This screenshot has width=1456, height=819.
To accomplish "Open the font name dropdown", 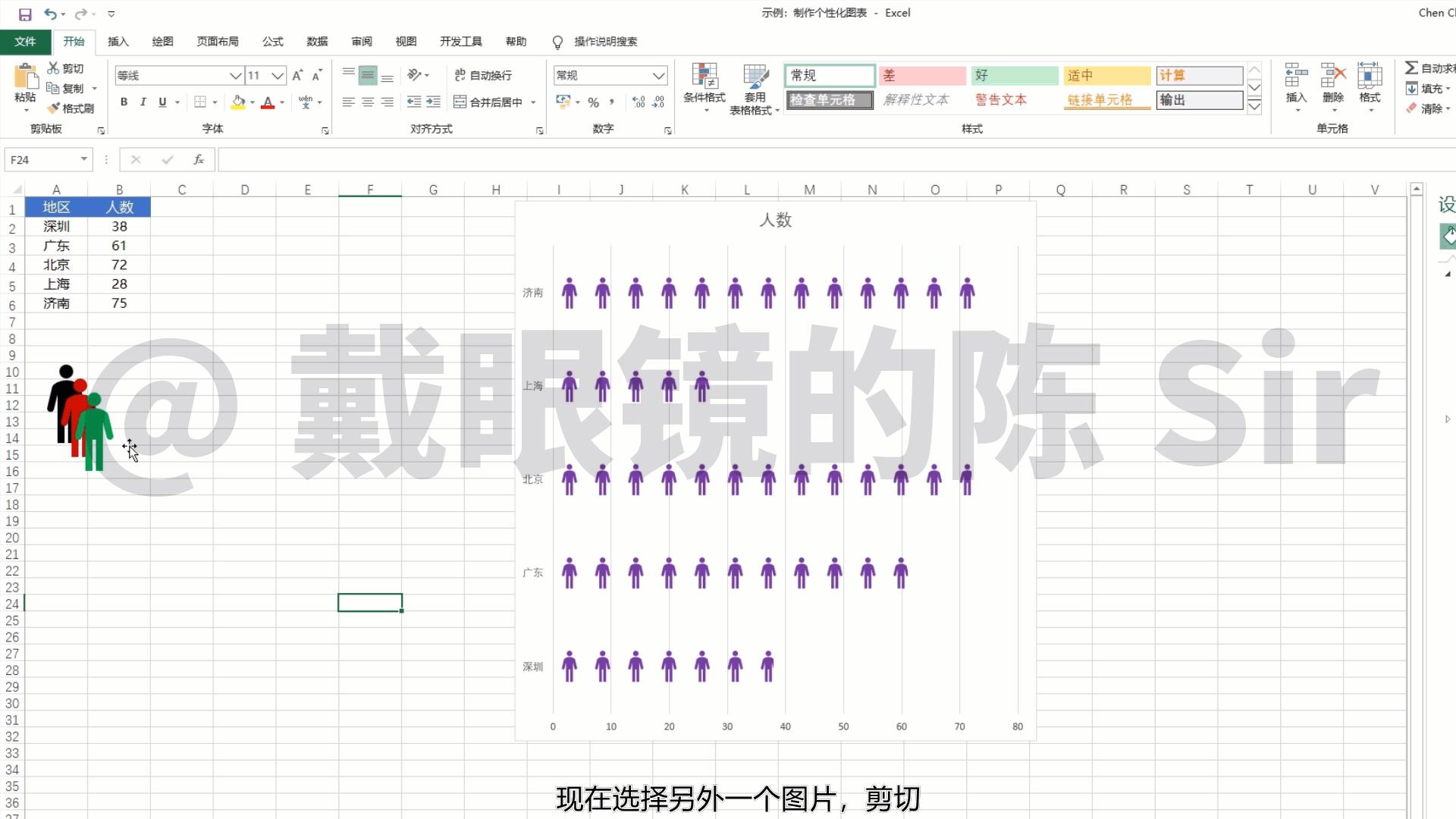I will click(234, 75).
